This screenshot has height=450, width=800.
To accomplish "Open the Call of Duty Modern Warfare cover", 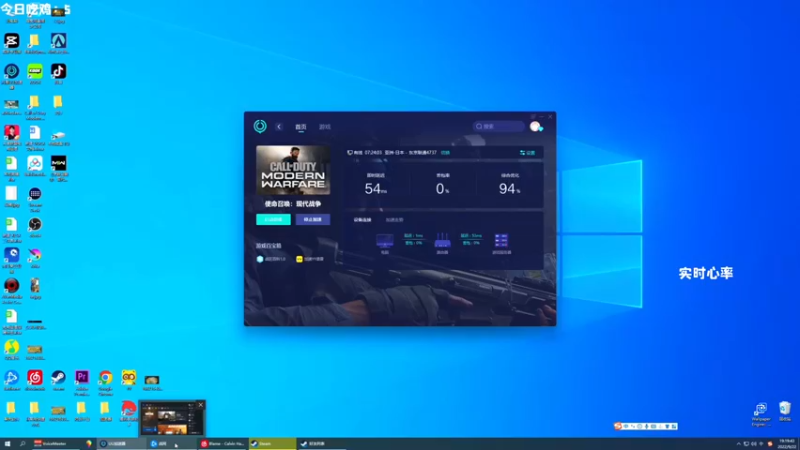I will click(293, 170).
